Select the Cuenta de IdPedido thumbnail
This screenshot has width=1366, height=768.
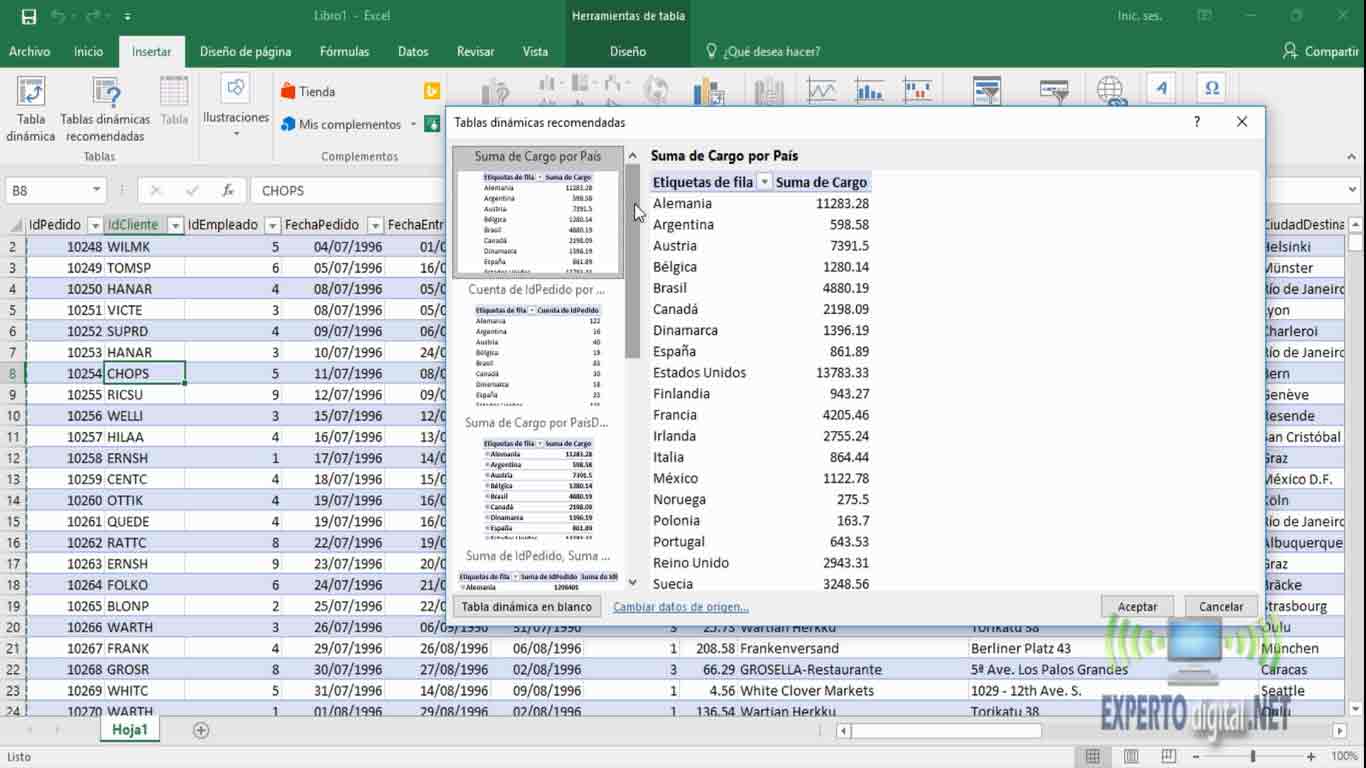click(x=537, y=350)
